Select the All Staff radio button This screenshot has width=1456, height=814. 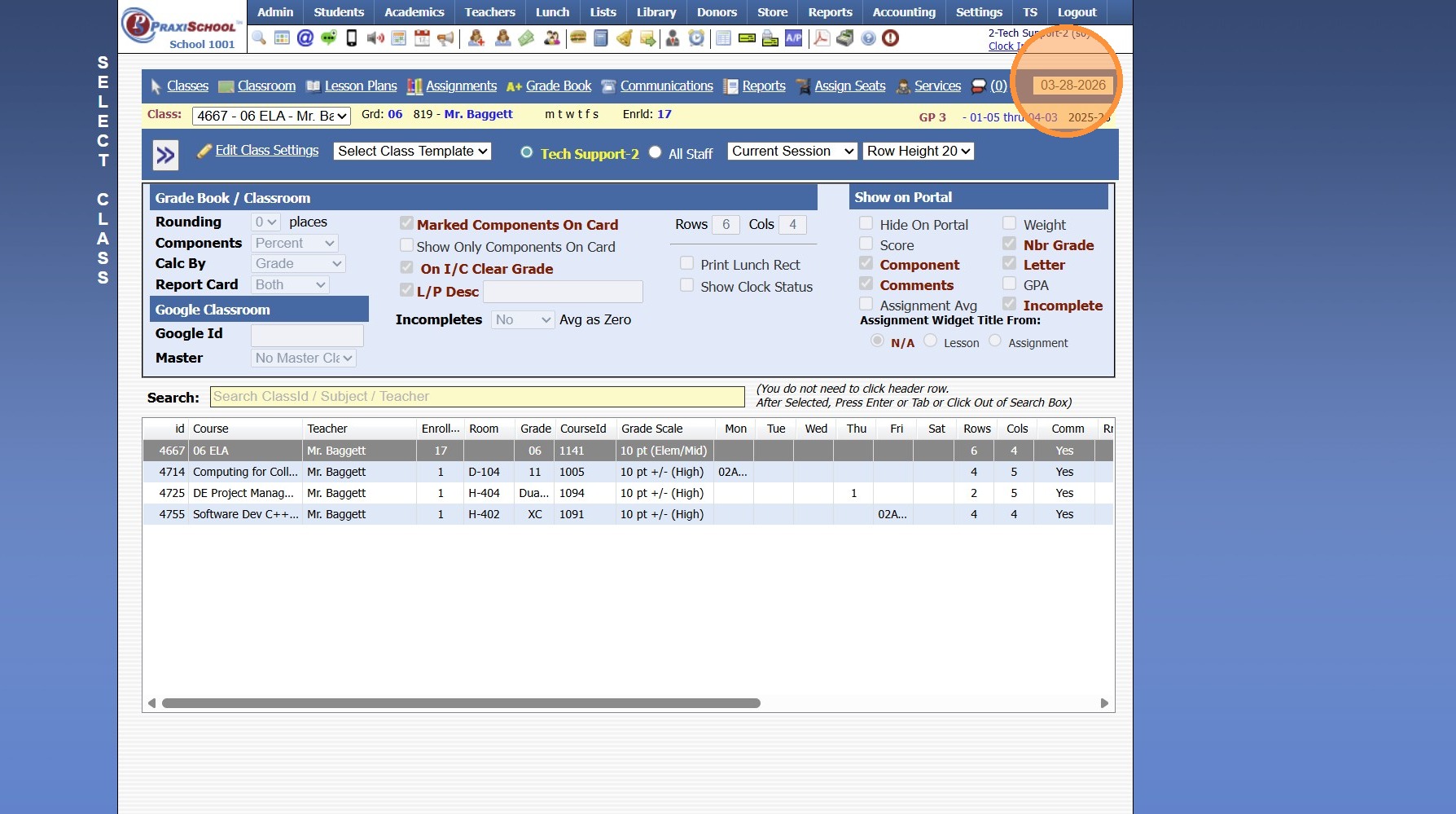pyautogui.click(x=656, y=152)
